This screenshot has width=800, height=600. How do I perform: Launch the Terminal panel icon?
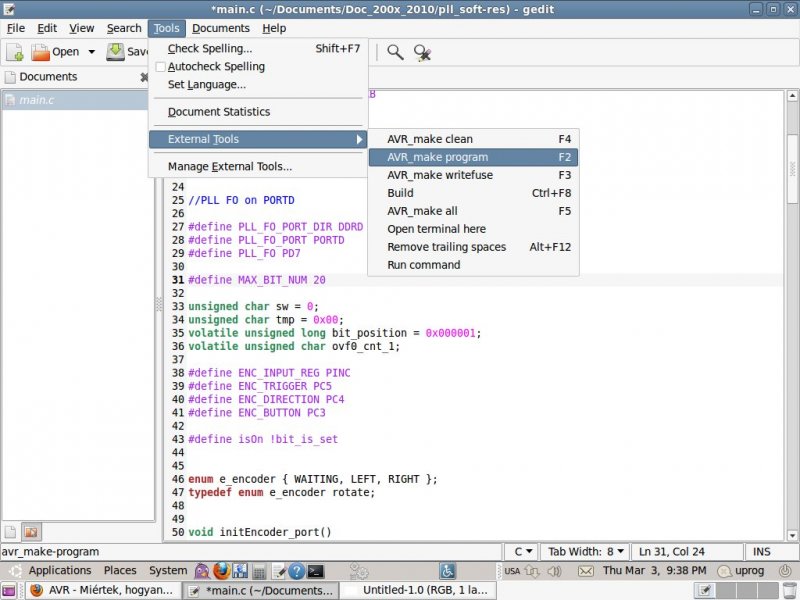click(315, 571)
